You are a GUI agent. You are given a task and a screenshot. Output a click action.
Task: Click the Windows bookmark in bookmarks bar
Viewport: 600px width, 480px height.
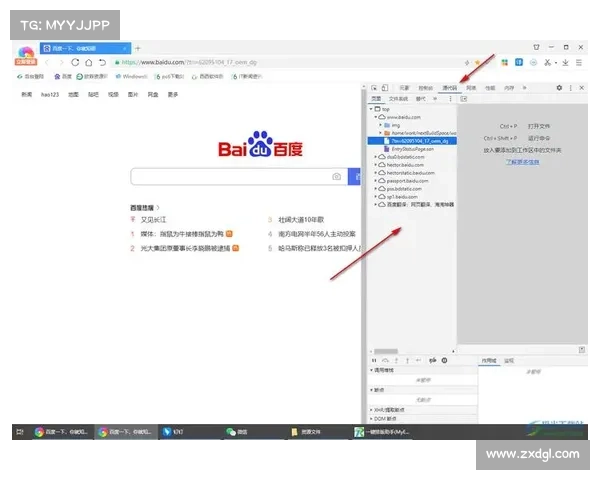click(132, 77)
